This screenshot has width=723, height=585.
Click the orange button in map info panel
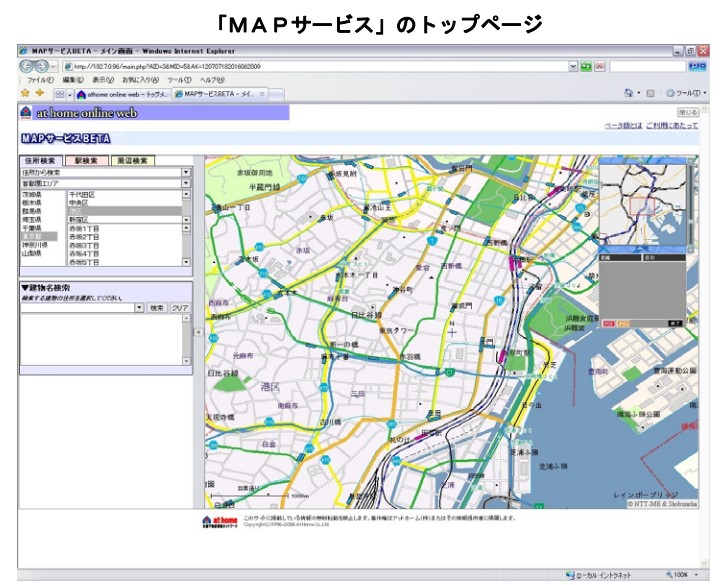(x=623, y=324)
